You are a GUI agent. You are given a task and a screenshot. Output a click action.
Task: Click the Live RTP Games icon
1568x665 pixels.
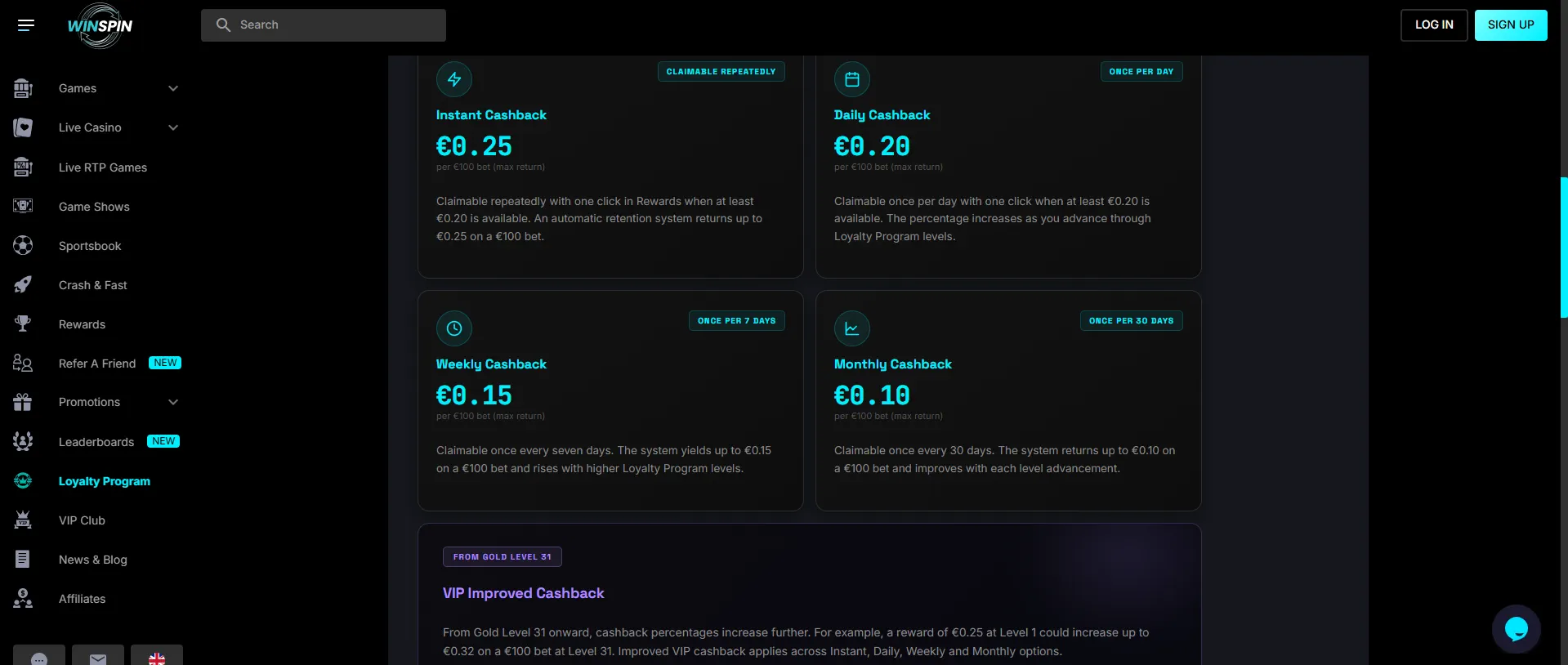pos(23,167)
